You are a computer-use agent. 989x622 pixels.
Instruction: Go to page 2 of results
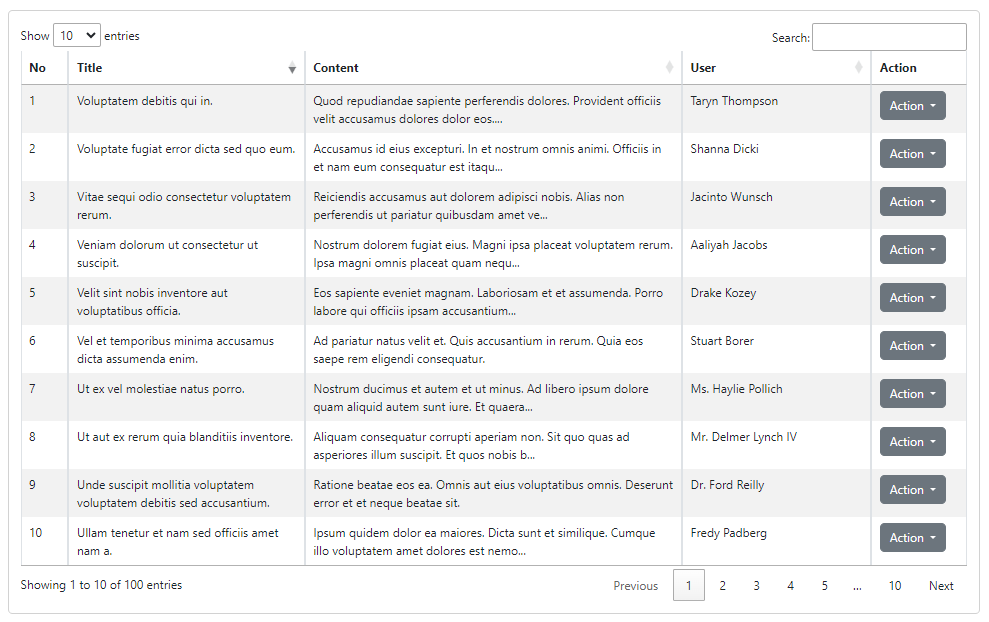coord(723,585)
